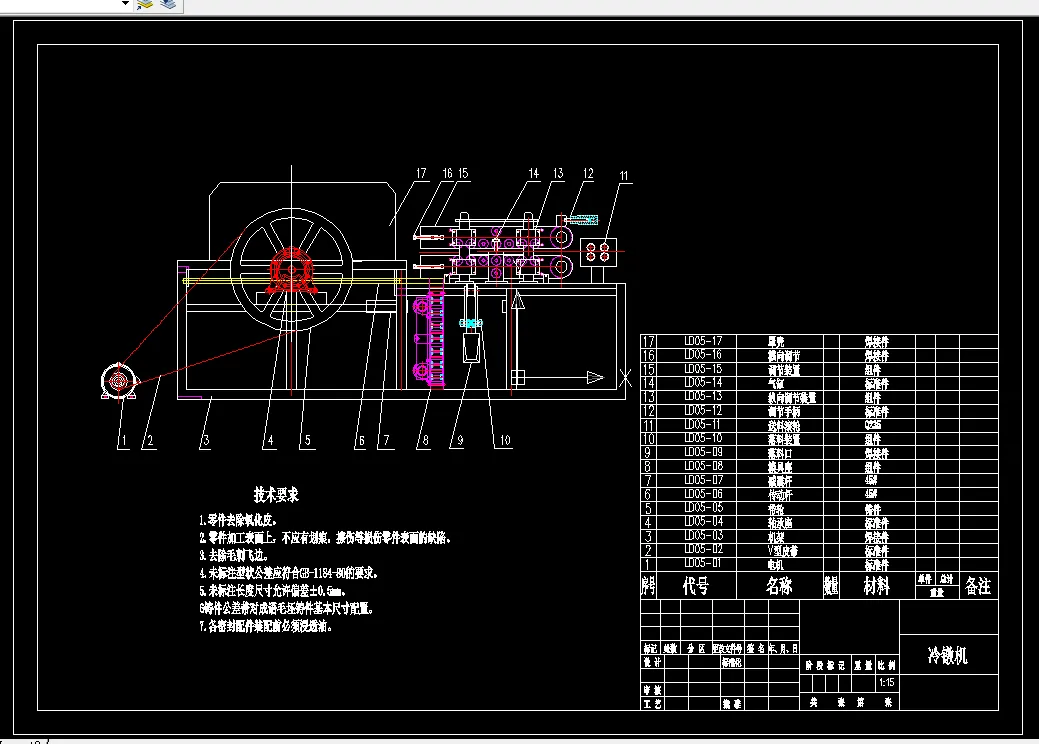Click the 名称 column header in the parts list
Viewport: 1039px width, 744px height.
(x=779, y=586)
